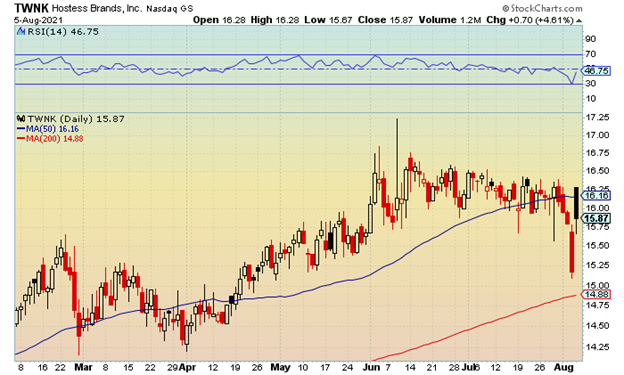Viewport: 624px width, 375px height.
Task: Click the Hostess Brands, Inc. company name
Action: pos(97,8)
